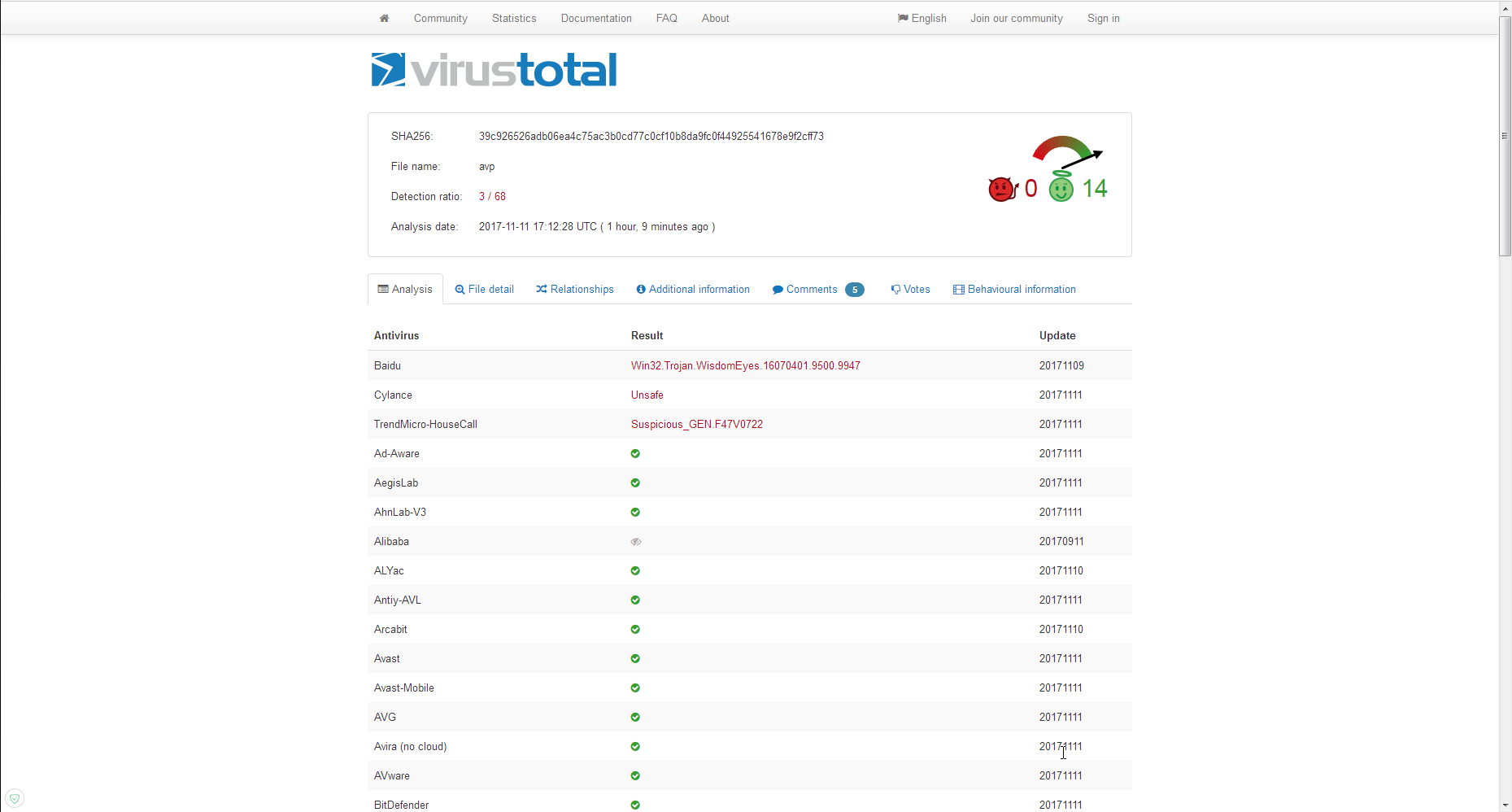Screen dimensions: 1512x812
Task: Click the SHA256 hash value
Action: 651,137
